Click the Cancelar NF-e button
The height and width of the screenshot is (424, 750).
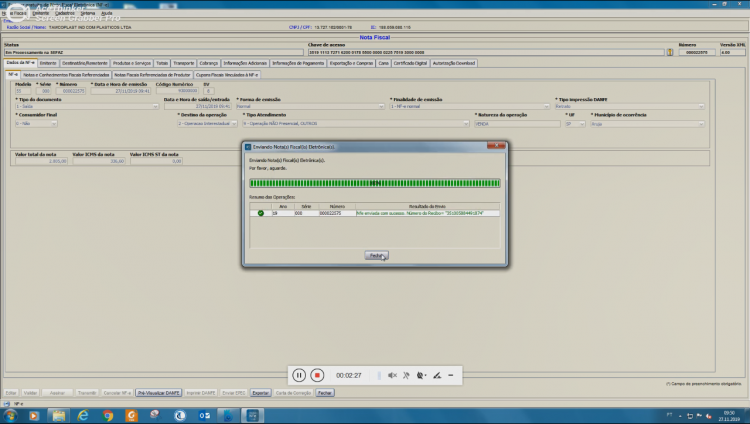point(117,393)
